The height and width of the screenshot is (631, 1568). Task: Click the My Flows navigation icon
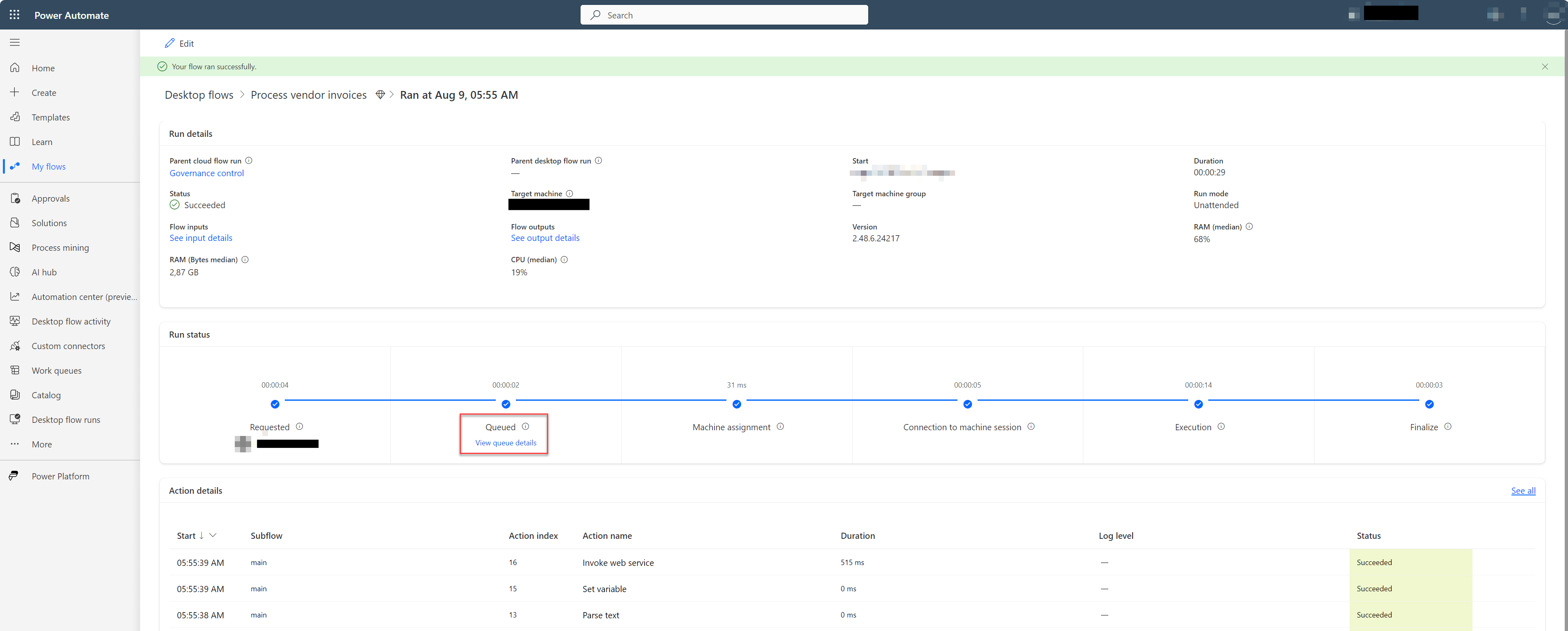coord(15,166)
